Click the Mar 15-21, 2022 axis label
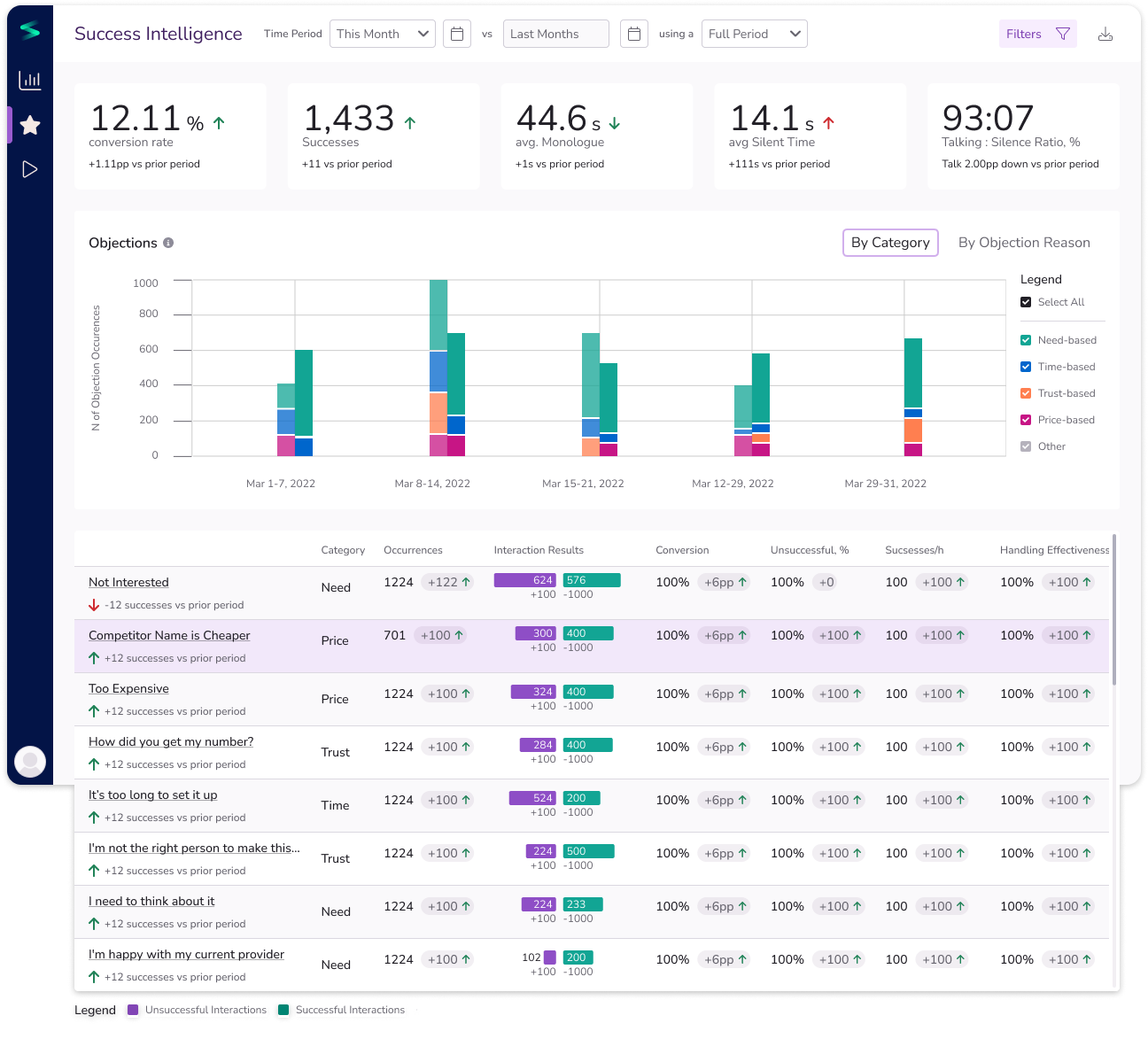The height and width of the screenshot is (1062, 1148). pos(583,484)
